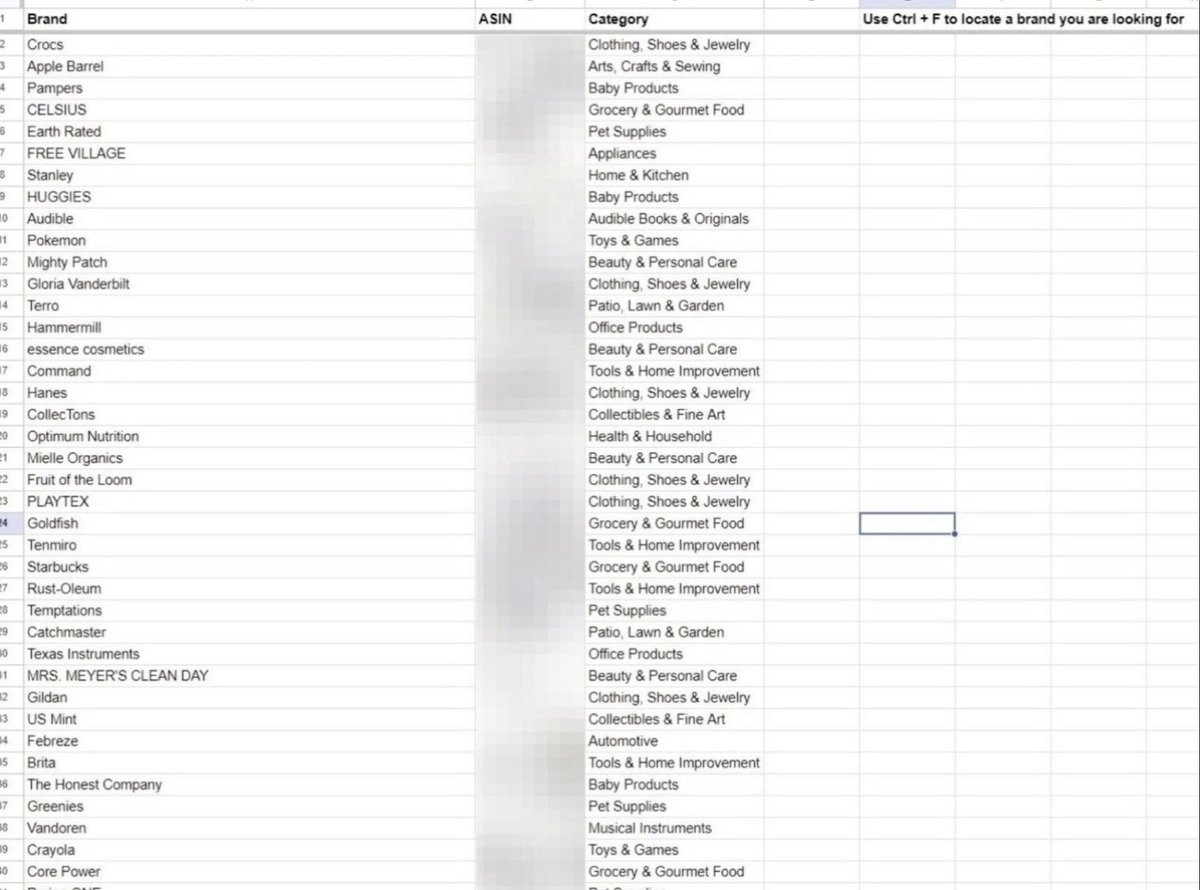The width and height of the screenshot is (1200, 890).
Task: Click the Febreze brand cell
Action: click(x=247, y=741)
